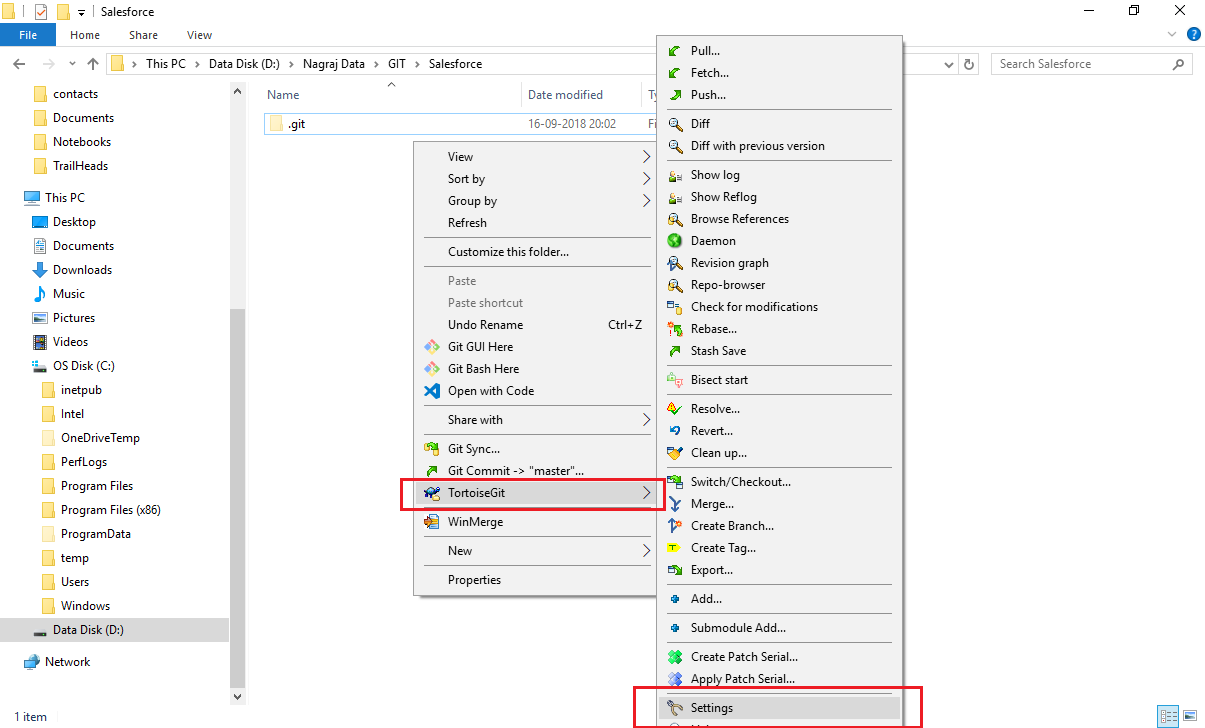Click the Git Sync icon
This screenshot has width=1205, height=728.
(432, 449)
